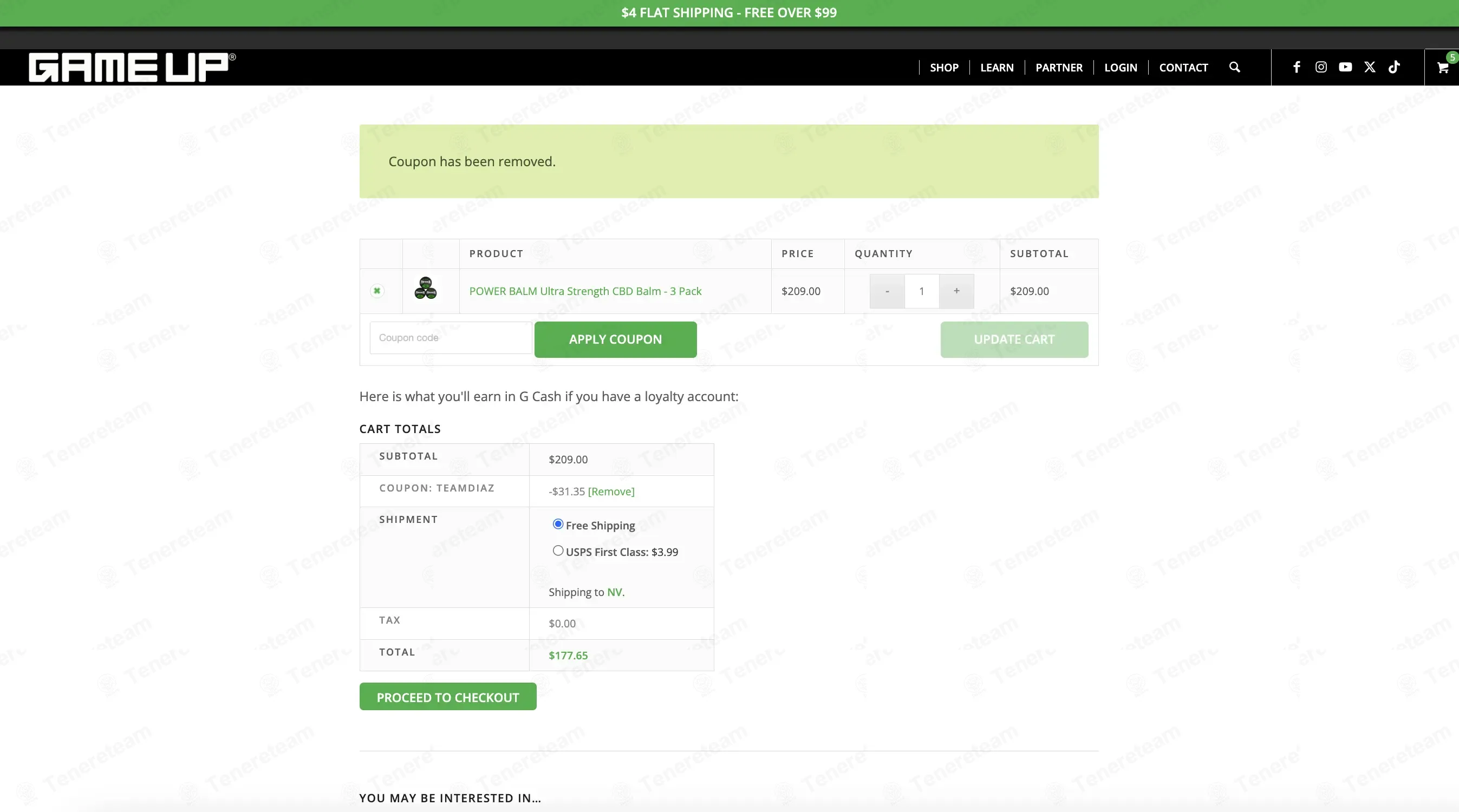The image size is (1459, 812).
Task: Go to the GAME UP logo homepage
Action: click(132, 67)
